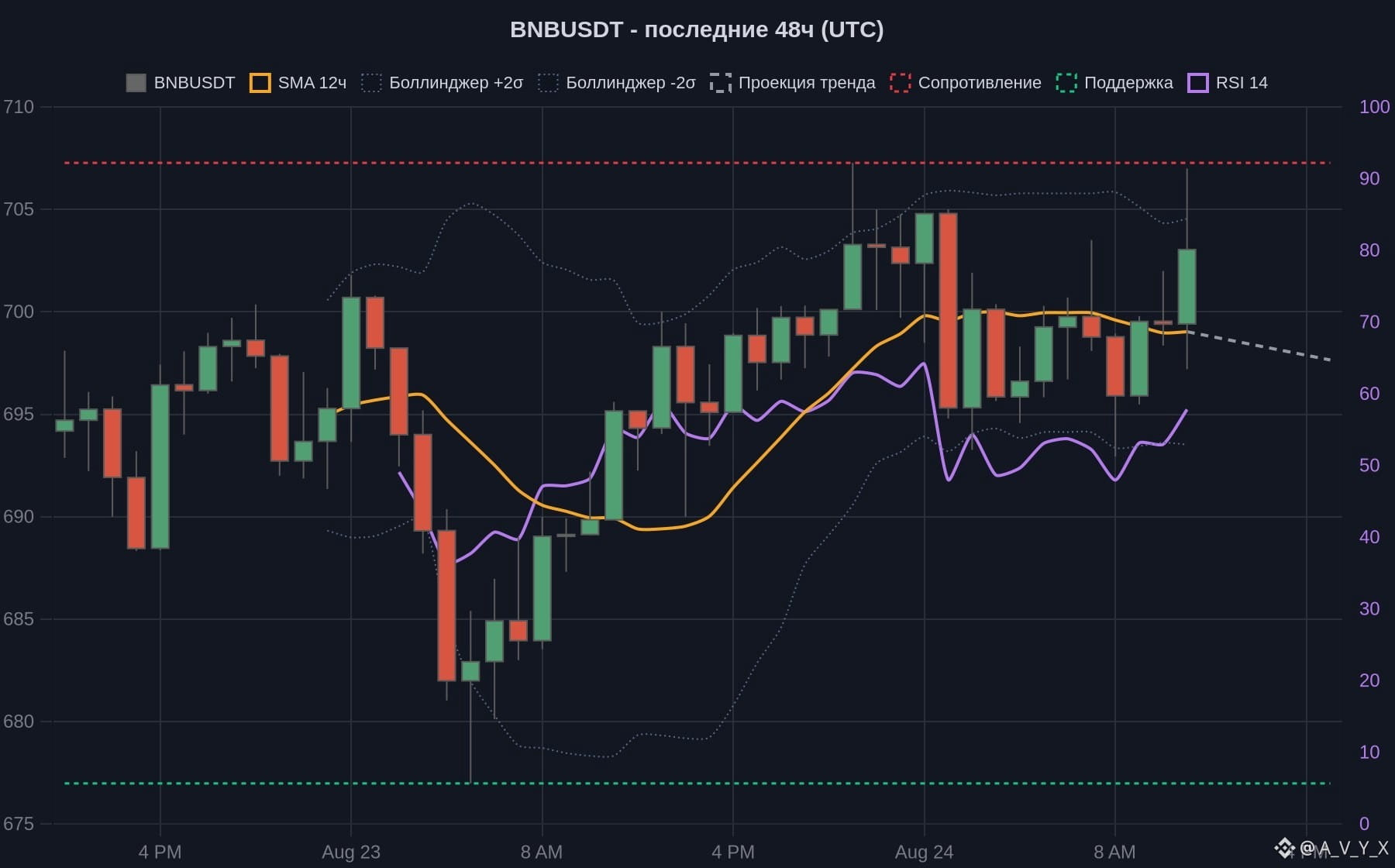Click the 690 price axis label
1395x868 pixels.
19,516
